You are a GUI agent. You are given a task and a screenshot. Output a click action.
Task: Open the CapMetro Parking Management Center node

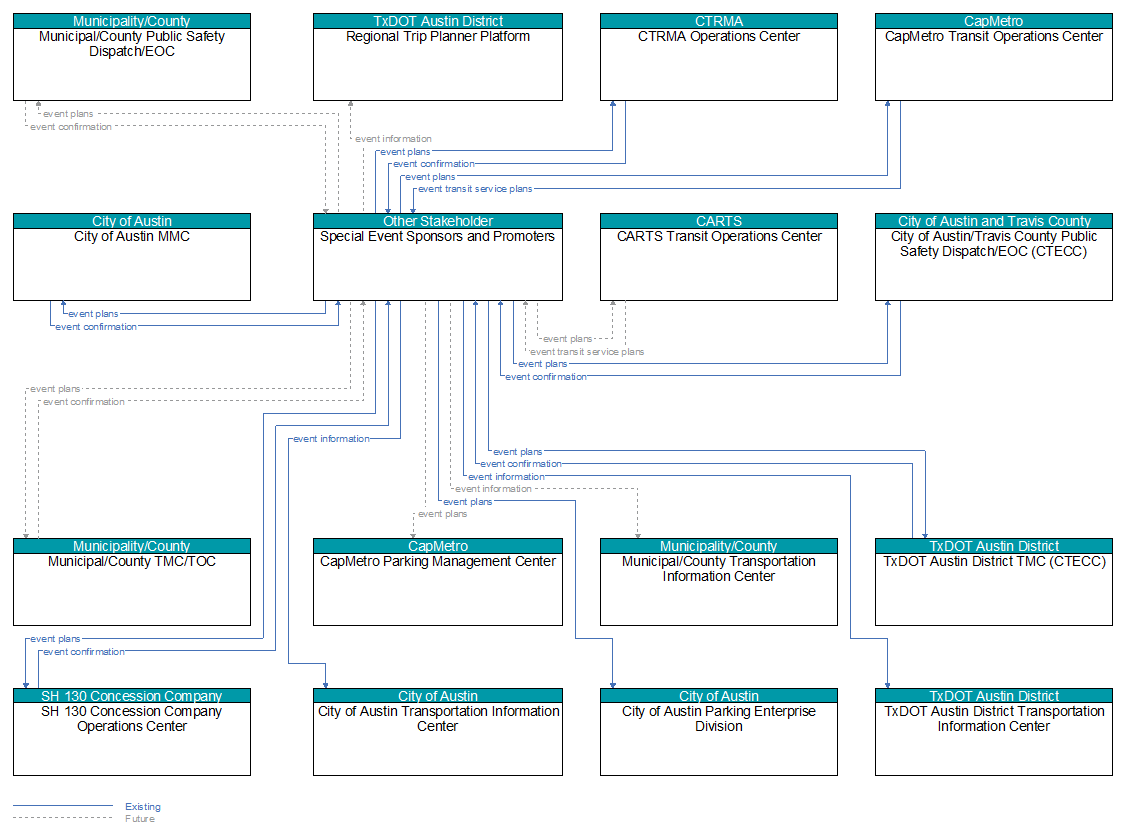point(438,582)
